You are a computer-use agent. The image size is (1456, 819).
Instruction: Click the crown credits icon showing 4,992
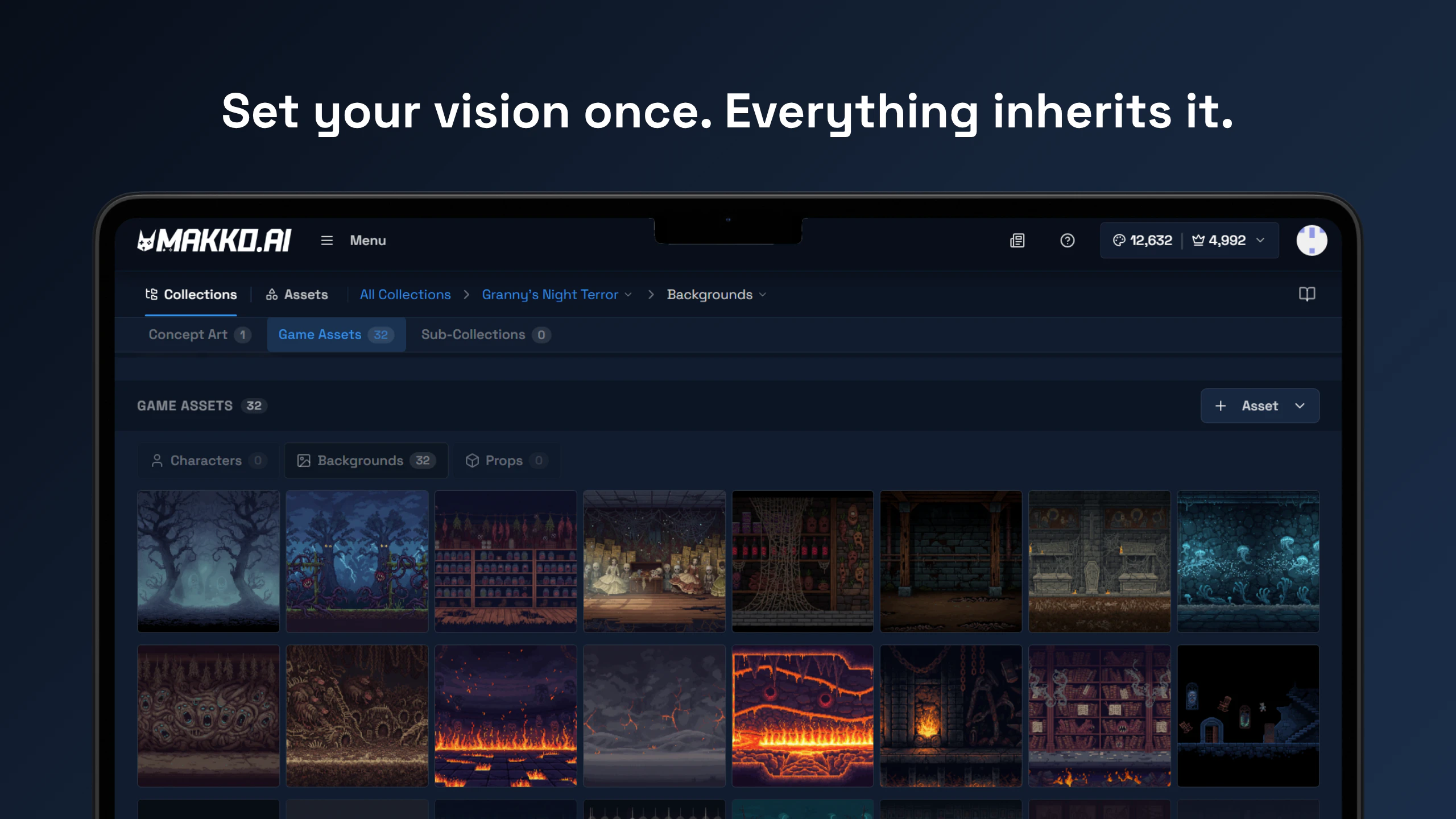(x=1198, y=241)
